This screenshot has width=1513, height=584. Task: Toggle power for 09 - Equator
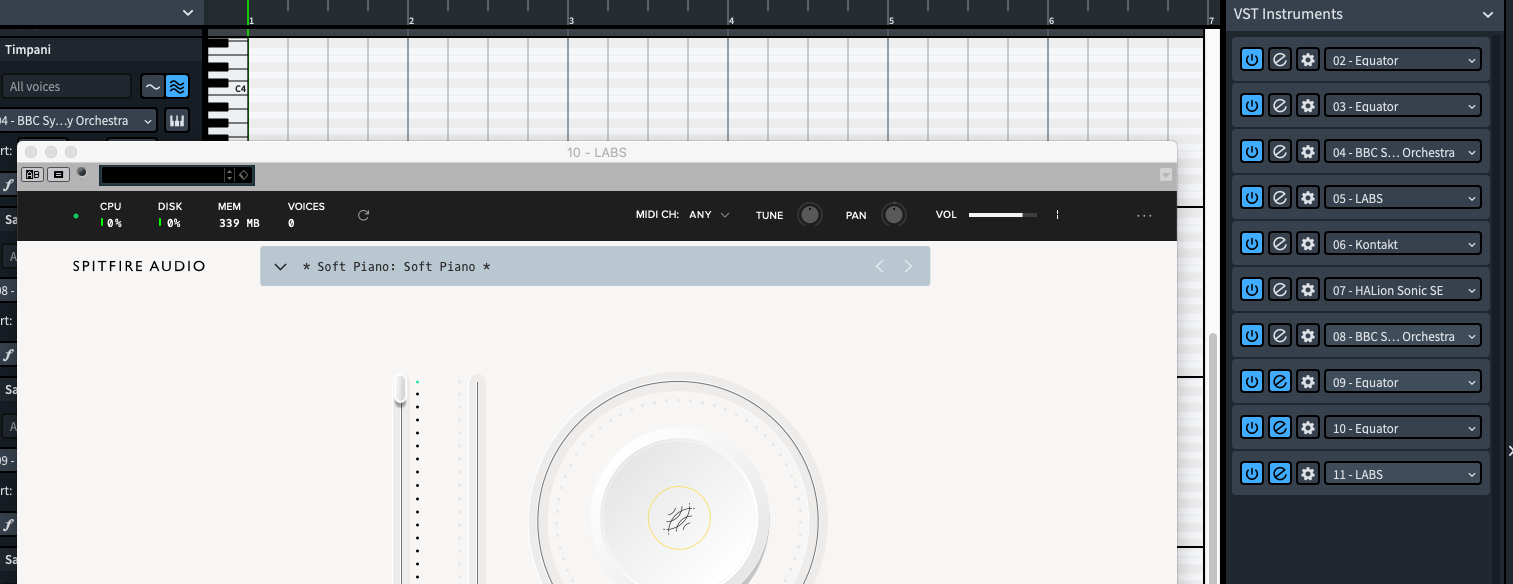[x=1251, y=382]
